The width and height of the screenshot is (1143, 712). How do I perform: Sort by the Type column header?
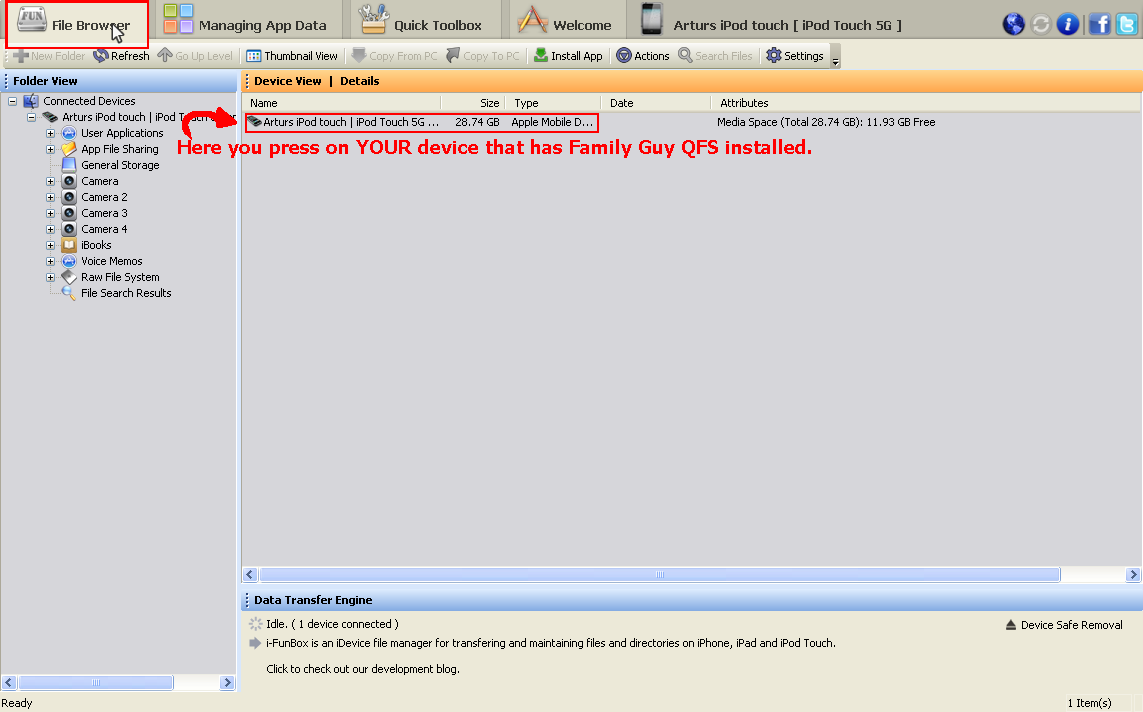tap(553, 103)
